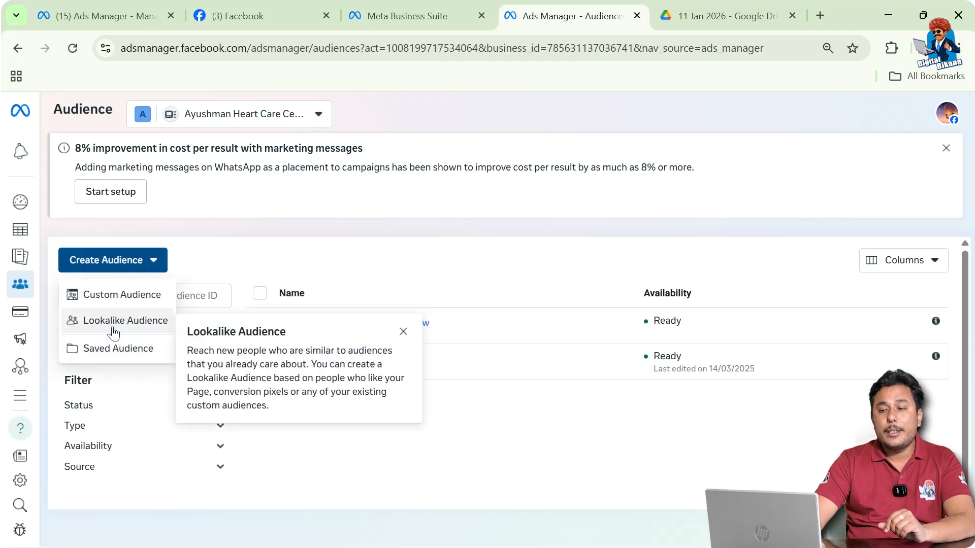The image size is (975, 548).
Task: Open Advertising settings megaphone icon
Action: (20, 338)
